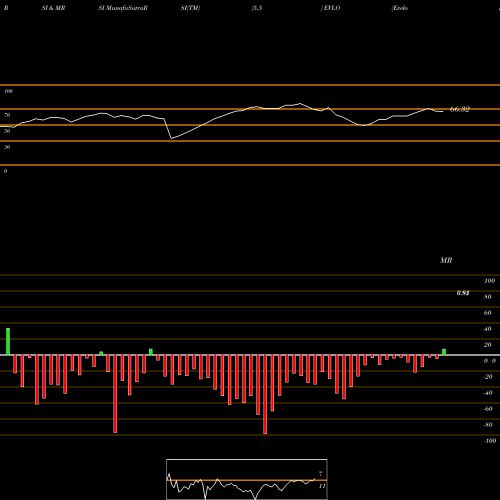500x500 pixels.
Task: Click the 'SI MunafaSutraR' header text
Action: click(123, 8)
